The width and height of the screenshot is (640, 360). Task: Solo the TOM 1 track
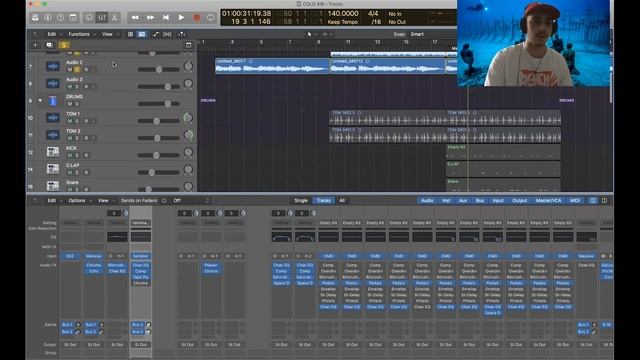coord(77,121)
